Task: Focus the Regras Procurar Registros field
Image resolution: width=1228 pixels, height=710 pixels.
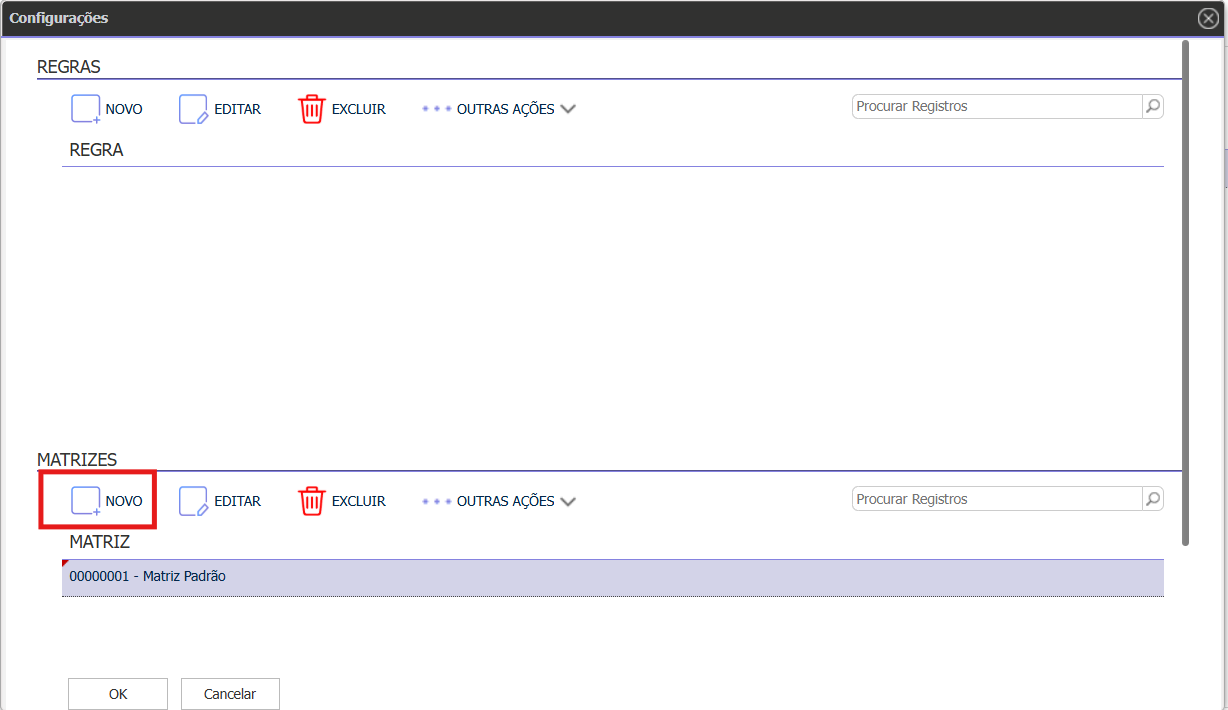Action: 996,106
